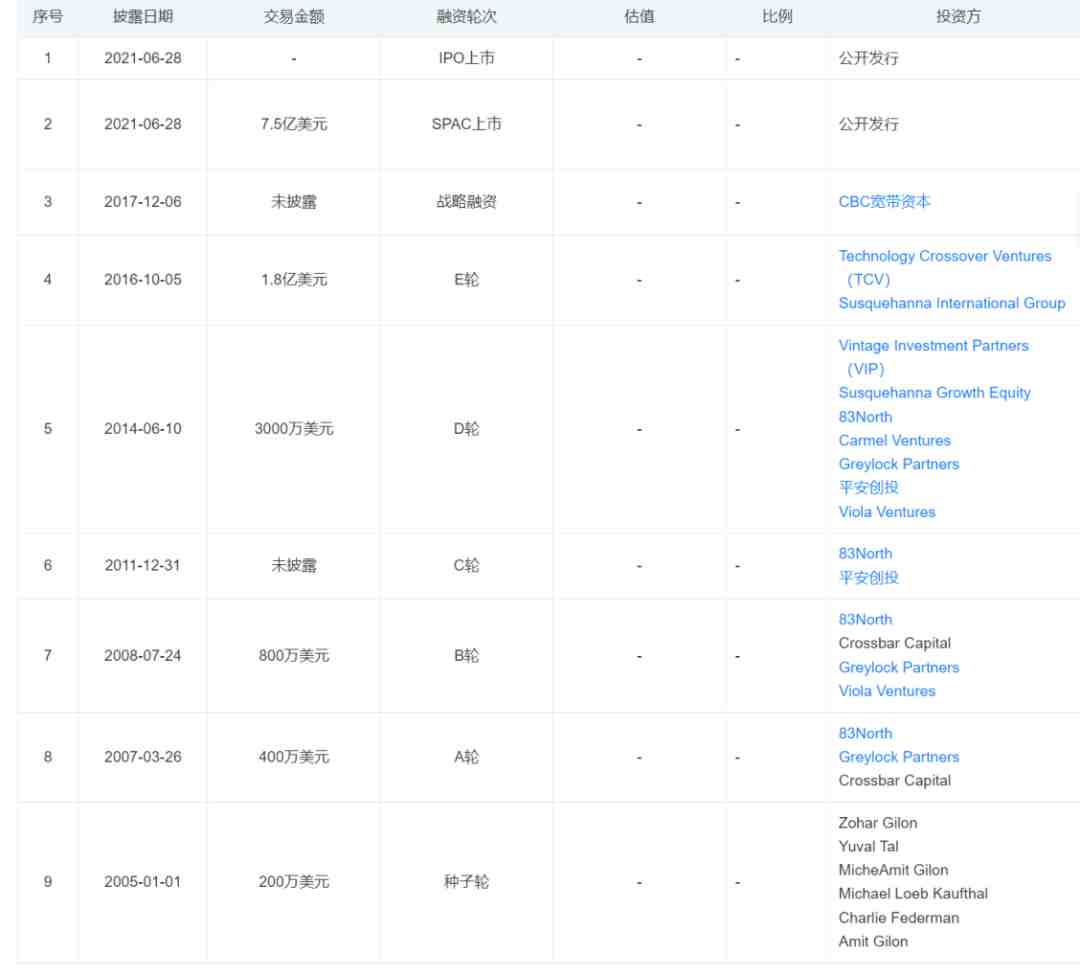Click the Charlie Federman investor name
1080x975 pixels.
coord(898,918)
